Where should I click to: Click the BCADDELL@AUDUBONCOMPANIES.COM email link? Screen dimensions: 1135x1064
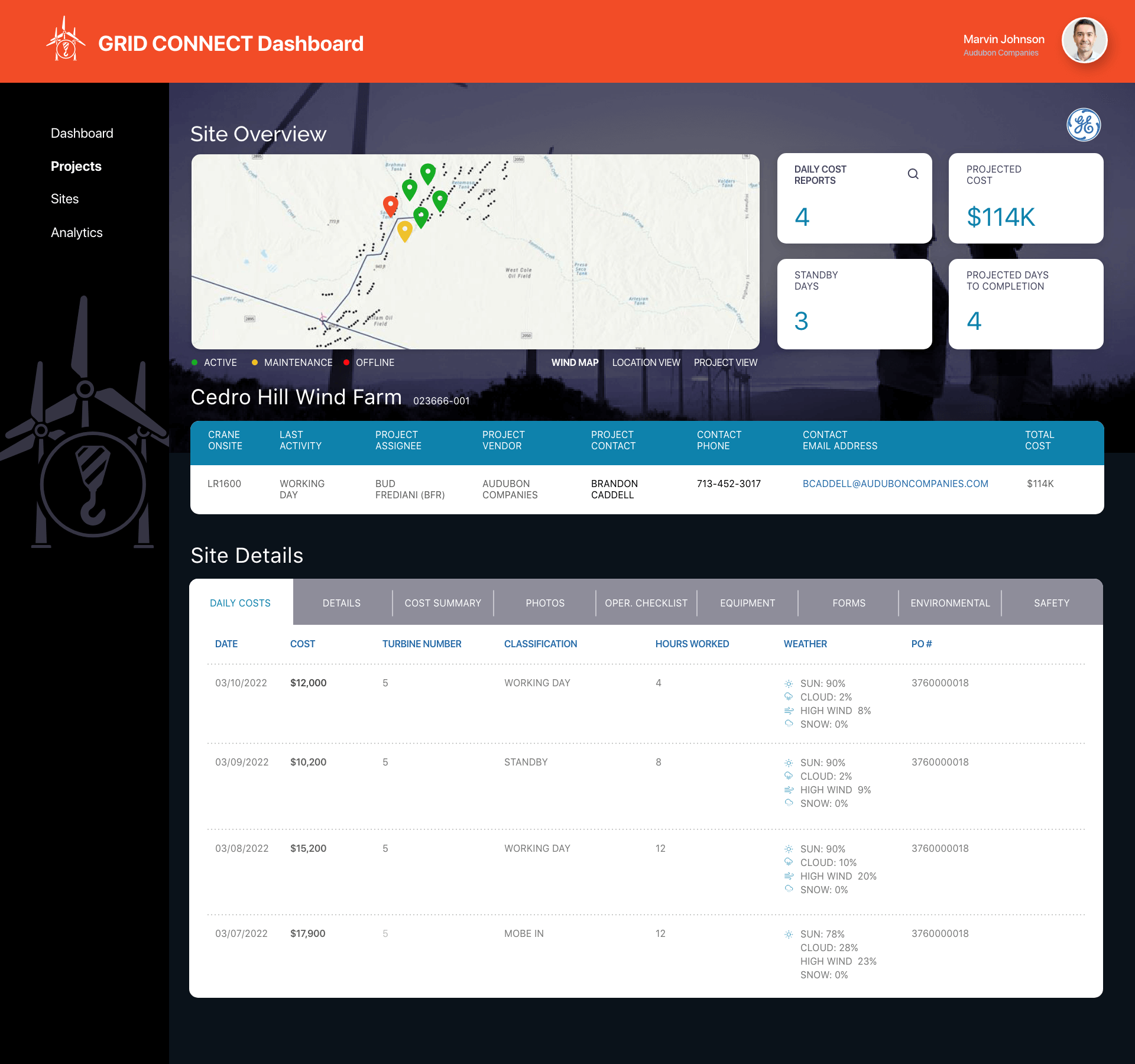pyautogui.click(x=895, y=484)
